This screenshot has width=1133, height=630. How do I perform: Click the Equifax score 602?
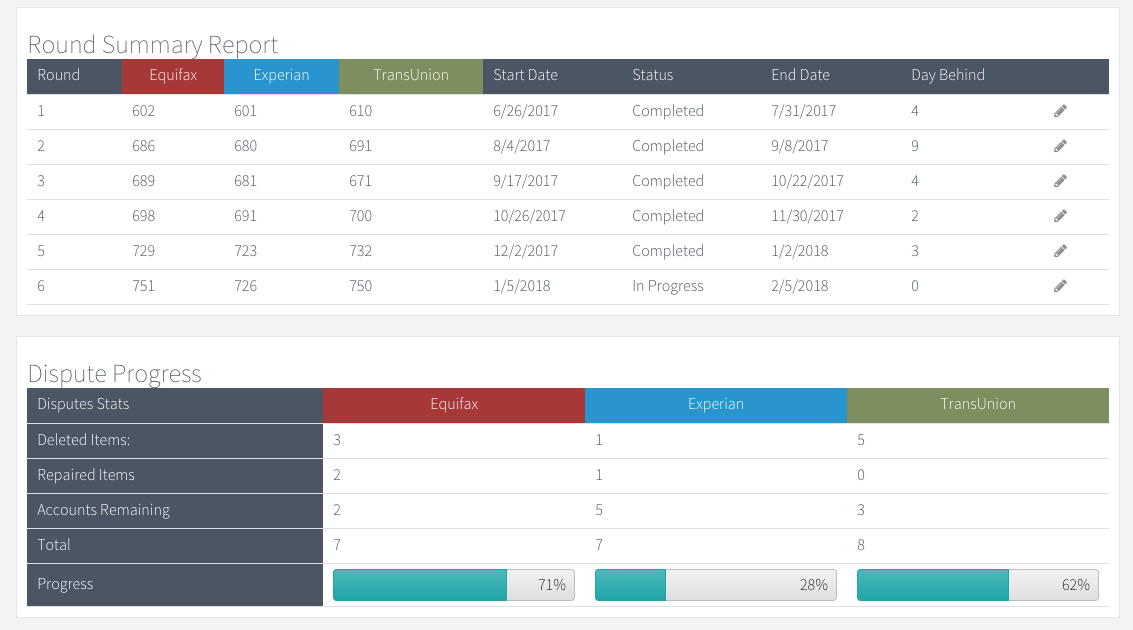(143, 111)
